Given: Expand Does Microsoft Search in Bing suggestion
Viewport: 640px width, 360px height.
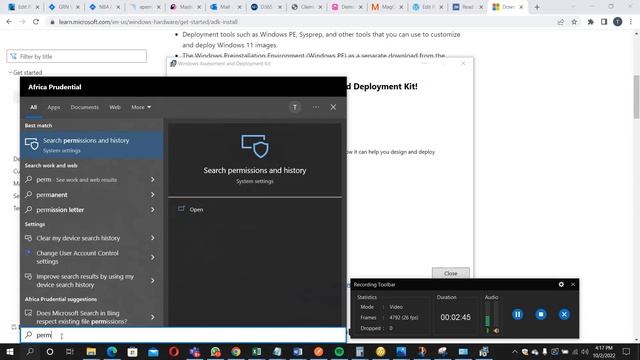Looking at the screenshot, I should 153,317.
